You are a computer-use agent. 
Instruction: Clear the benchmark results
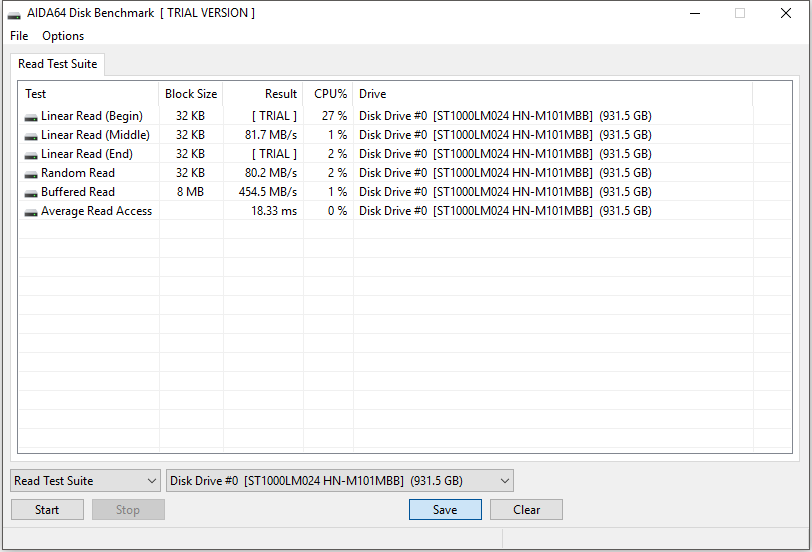coord(526,510)
